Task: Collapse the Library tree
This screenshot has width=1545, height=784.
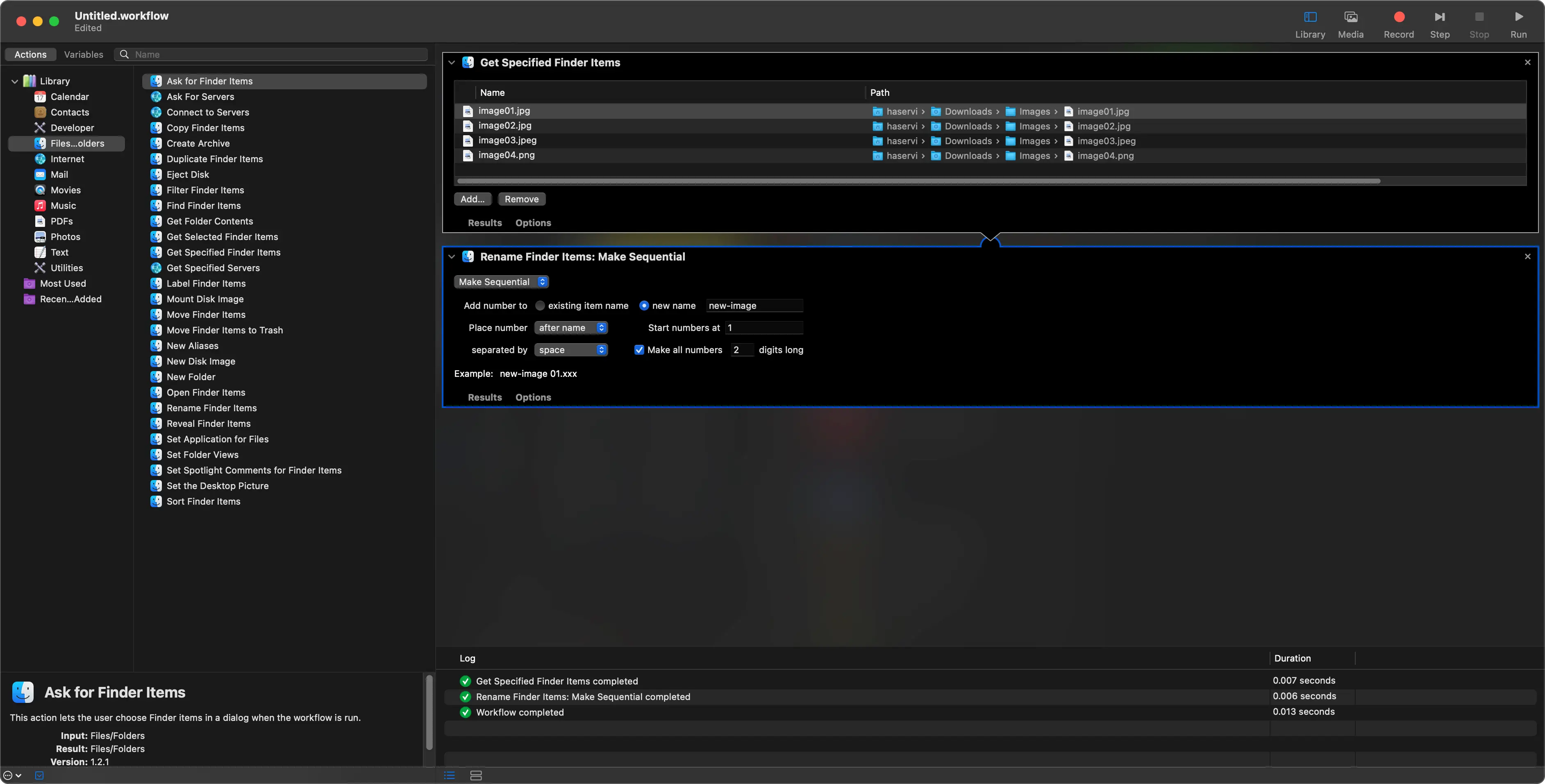Action: coord(14,81)
